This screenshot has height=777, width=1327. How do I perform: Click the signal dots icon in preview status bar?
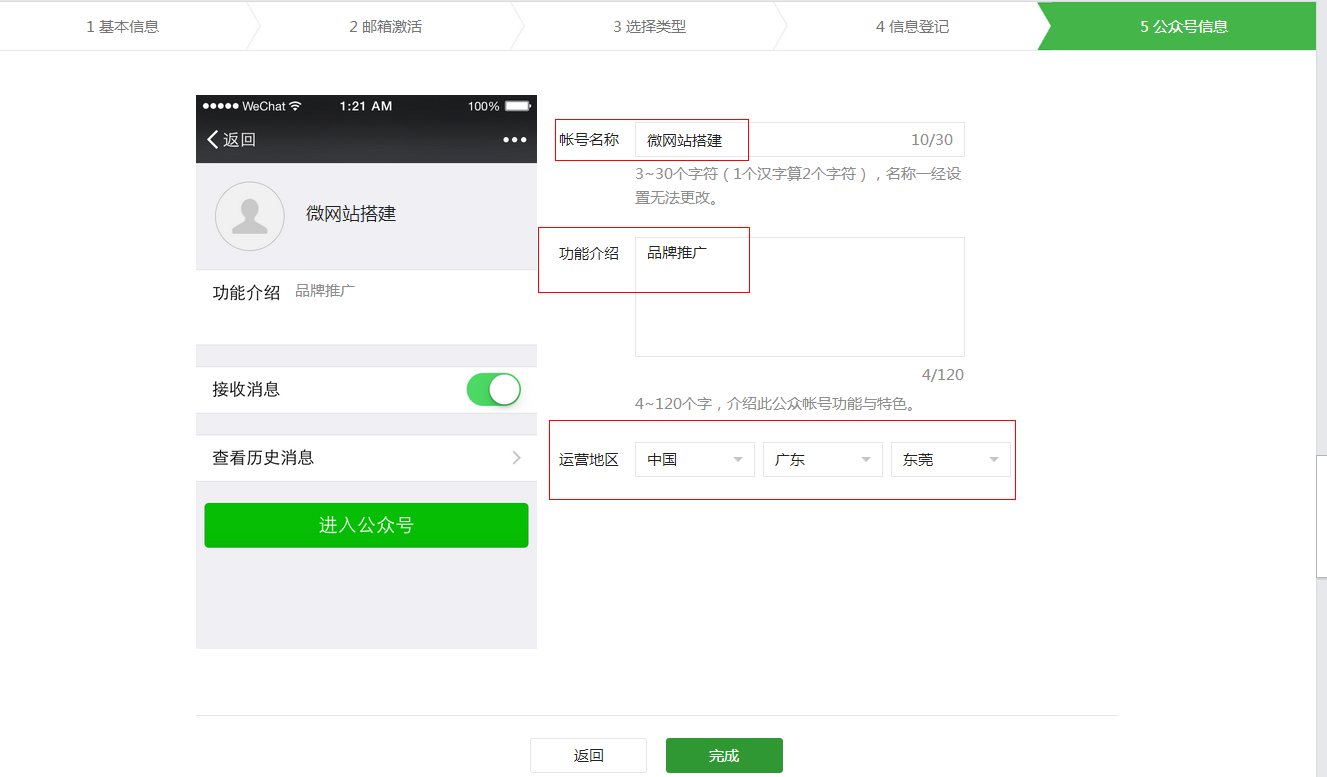(x=219, y=105)
